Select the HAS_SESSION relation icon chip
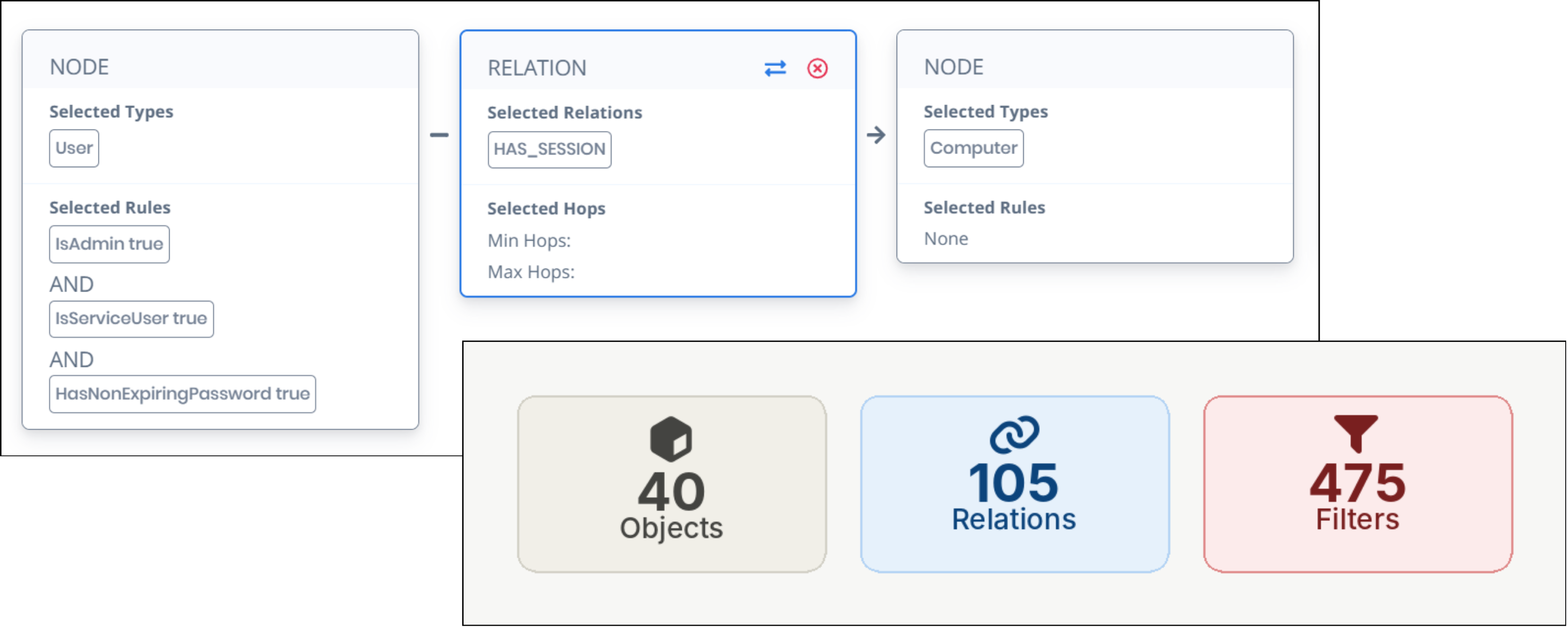1568x627 pixels. coord(549,148)
